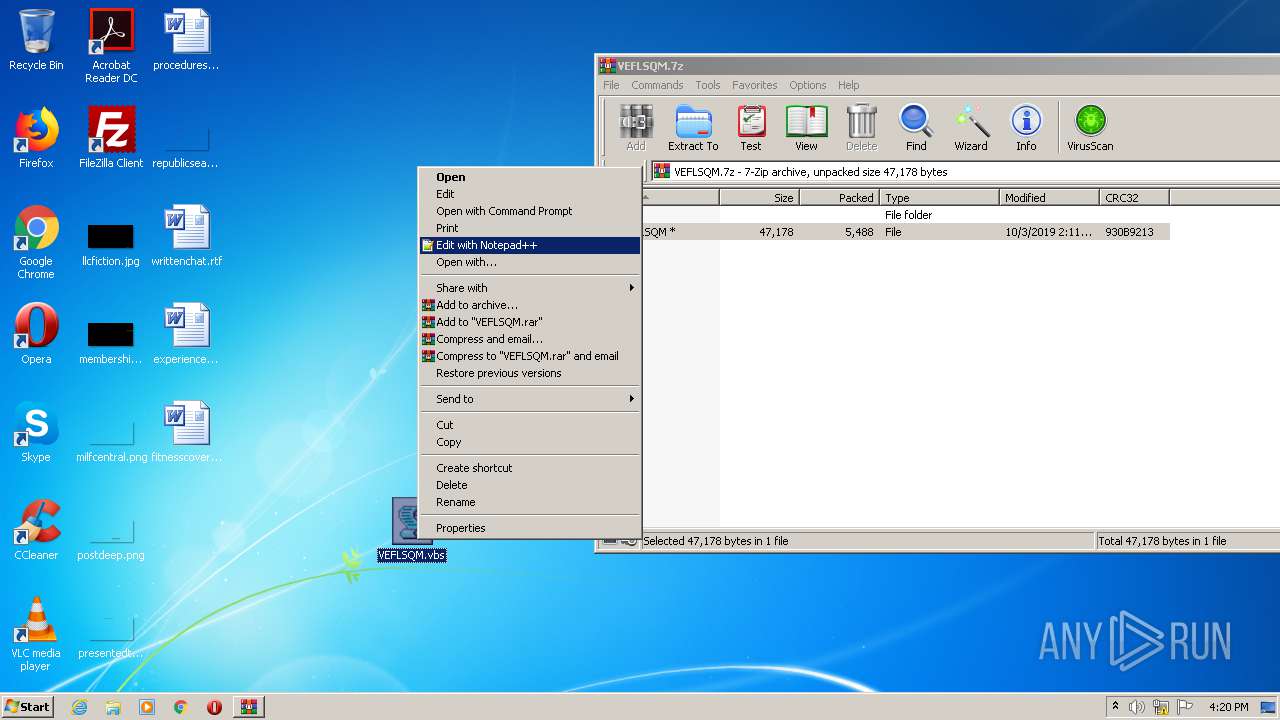
Task: Click the WinRAR archive path address field
Action: (x=965, y=172)
